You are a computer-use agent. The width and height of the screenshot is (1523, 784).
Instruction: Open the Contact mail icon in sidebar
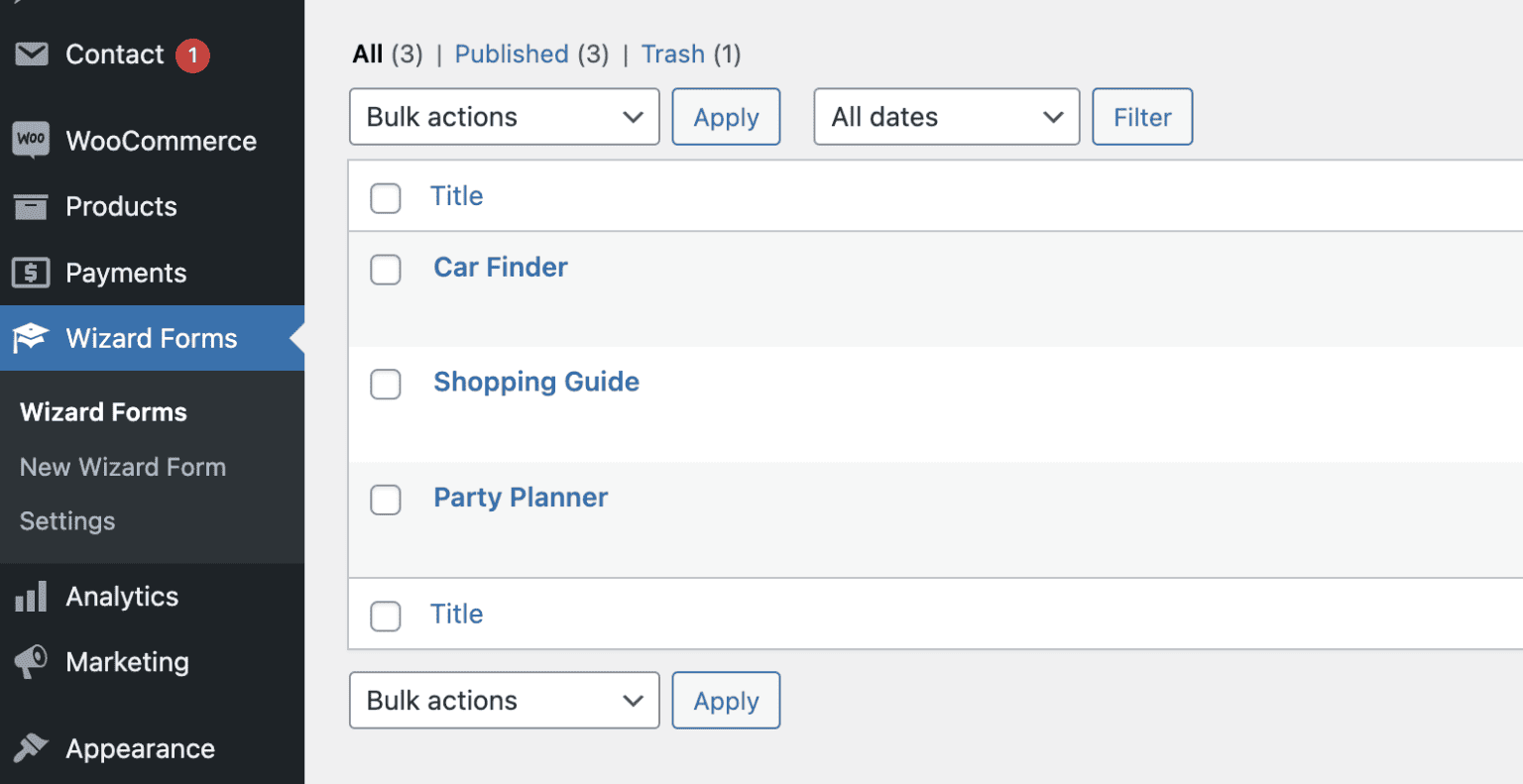[32, 54]
